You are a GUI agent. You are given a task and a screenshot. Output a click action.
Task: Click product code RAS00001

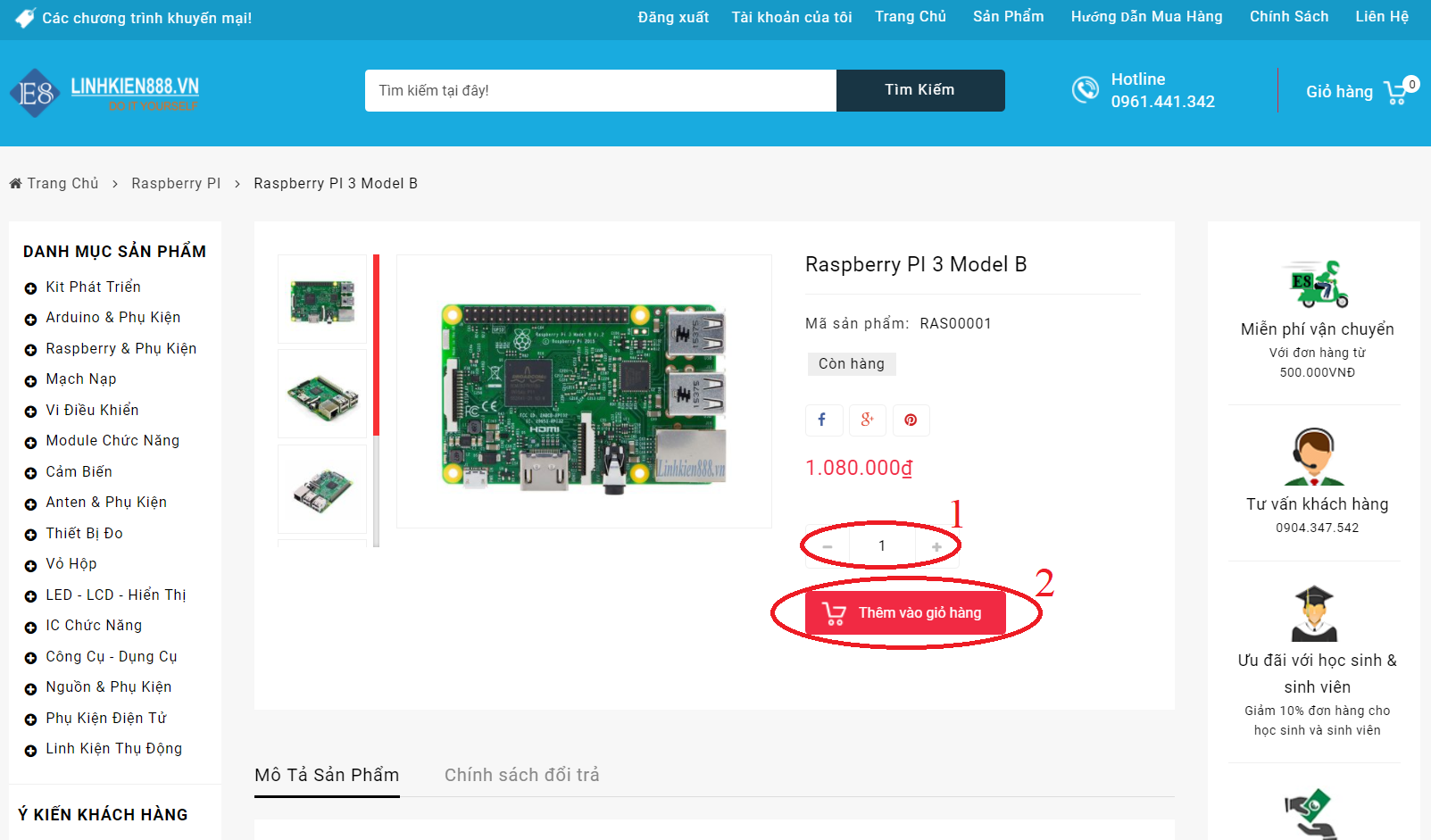click(956, 323)
